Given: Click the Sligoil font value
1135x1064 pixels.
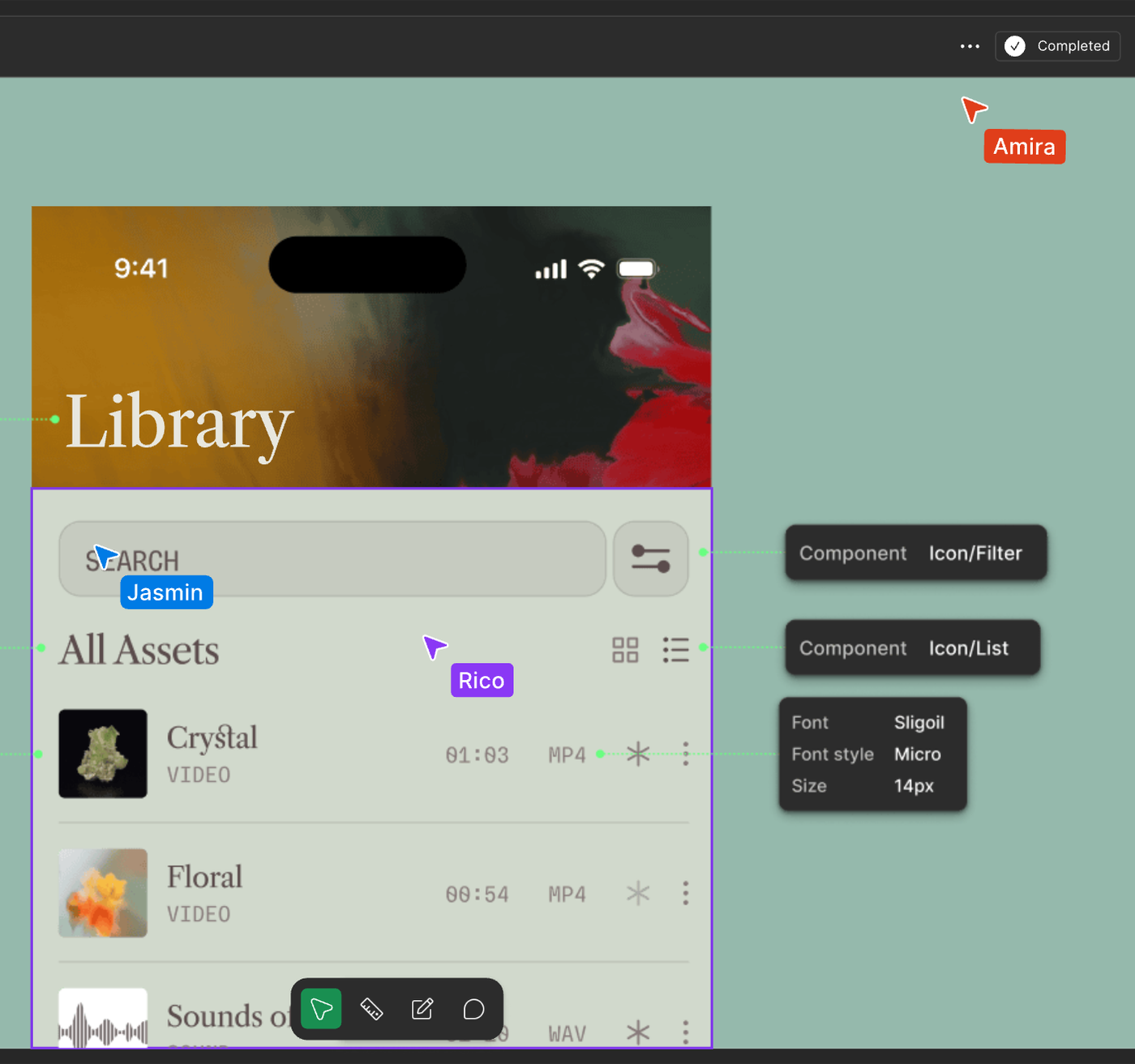Looking at the screenshot, I should pyautogui.click(x=919, y=722).
